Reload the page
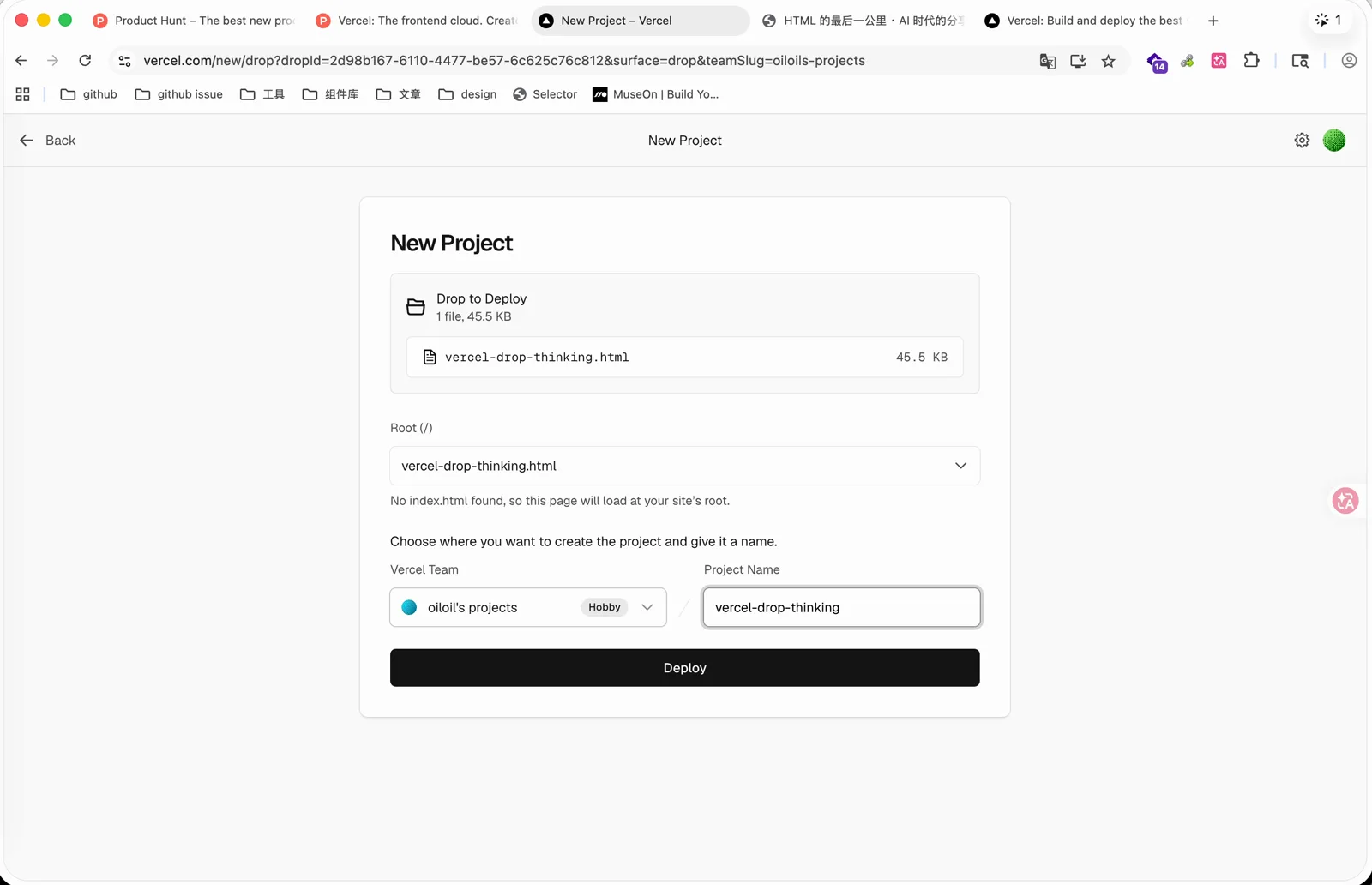Image resolution: width=1372 pixels, height=885 pixels. [x=85, y=61]
